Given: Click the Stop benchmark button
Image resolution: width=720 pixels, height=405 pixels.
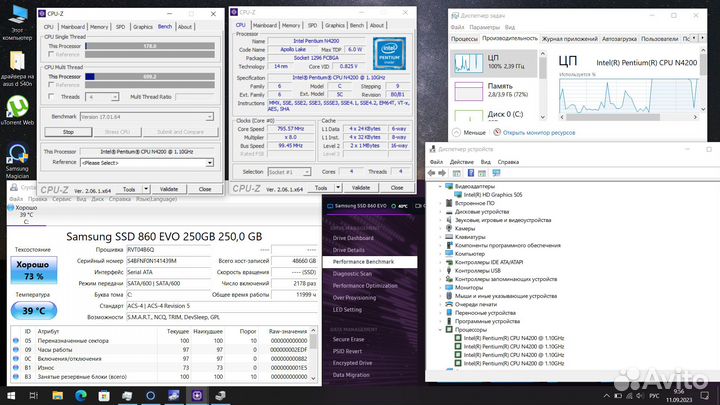Looking at the screenshot, I should pos(68,132).
